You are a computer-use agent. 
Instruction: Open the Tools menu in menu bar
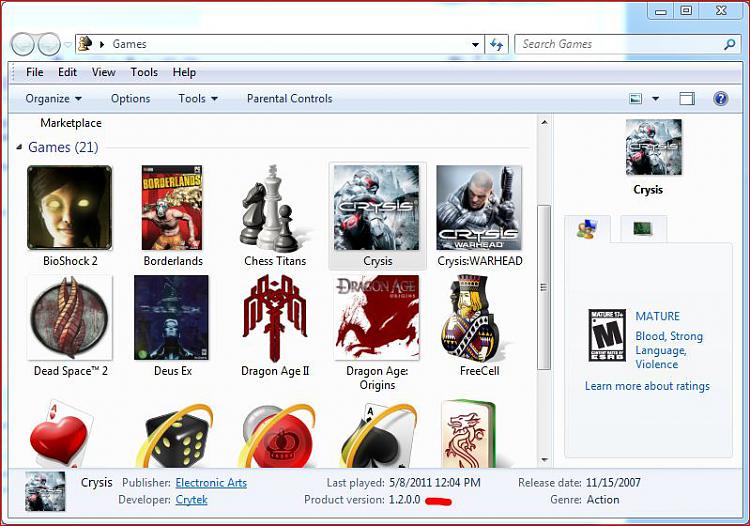pos(144,72)
